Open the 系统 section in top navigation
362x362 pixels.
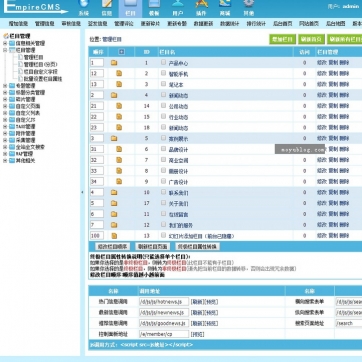[x=84, y=8]
